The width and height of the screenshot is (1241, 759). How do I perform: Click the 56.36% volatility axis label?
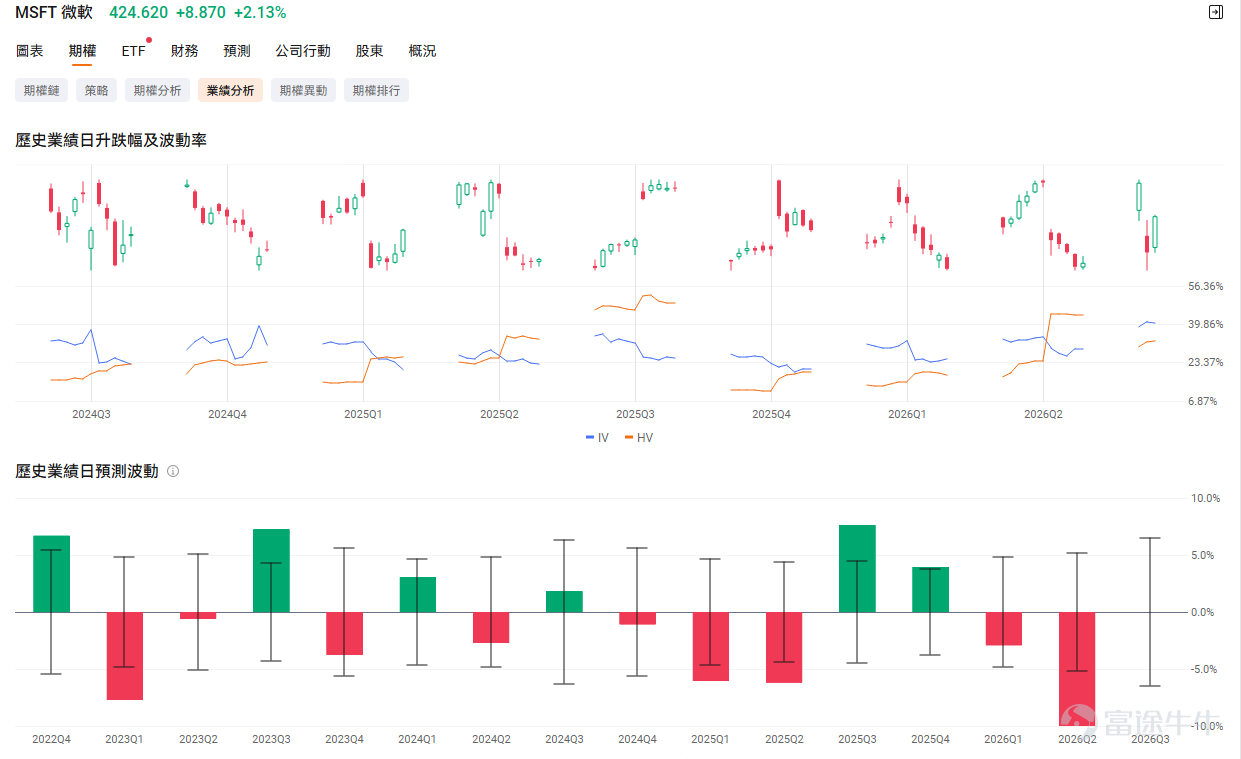1205,286
